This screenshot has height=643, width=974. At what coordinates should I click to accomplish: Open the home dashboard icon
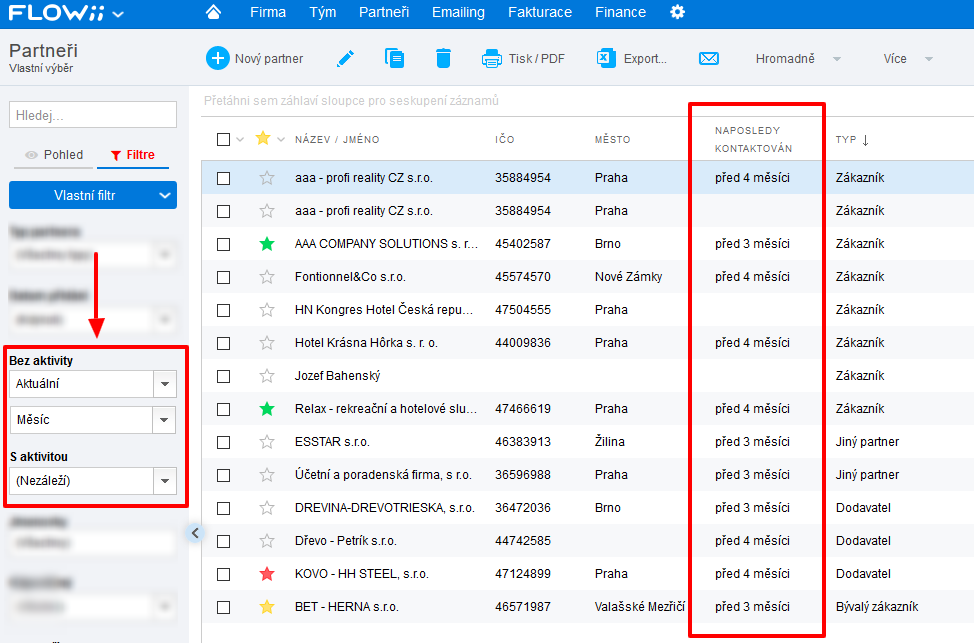pyautogui.click(x=213, y=12)
